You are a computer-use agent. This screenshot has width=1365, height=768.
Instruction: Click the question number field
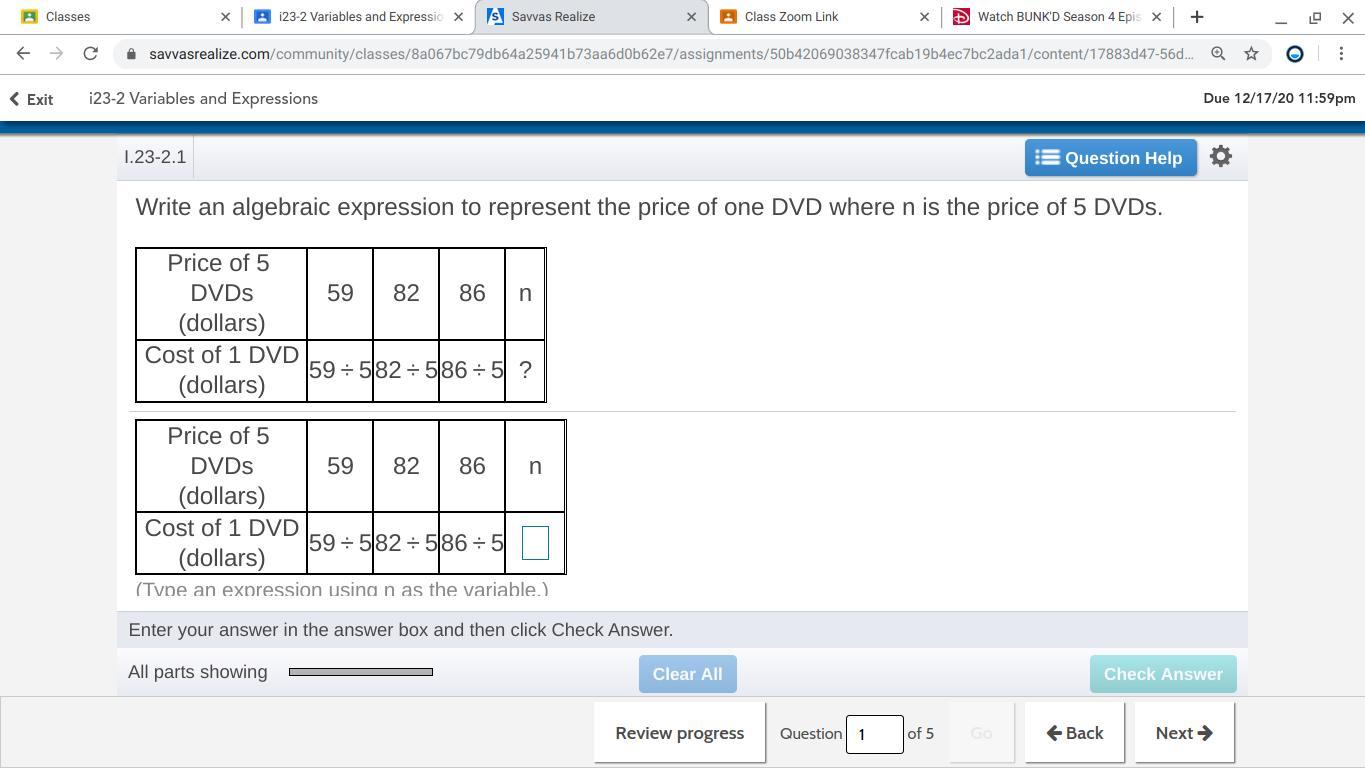click(874, 734)
